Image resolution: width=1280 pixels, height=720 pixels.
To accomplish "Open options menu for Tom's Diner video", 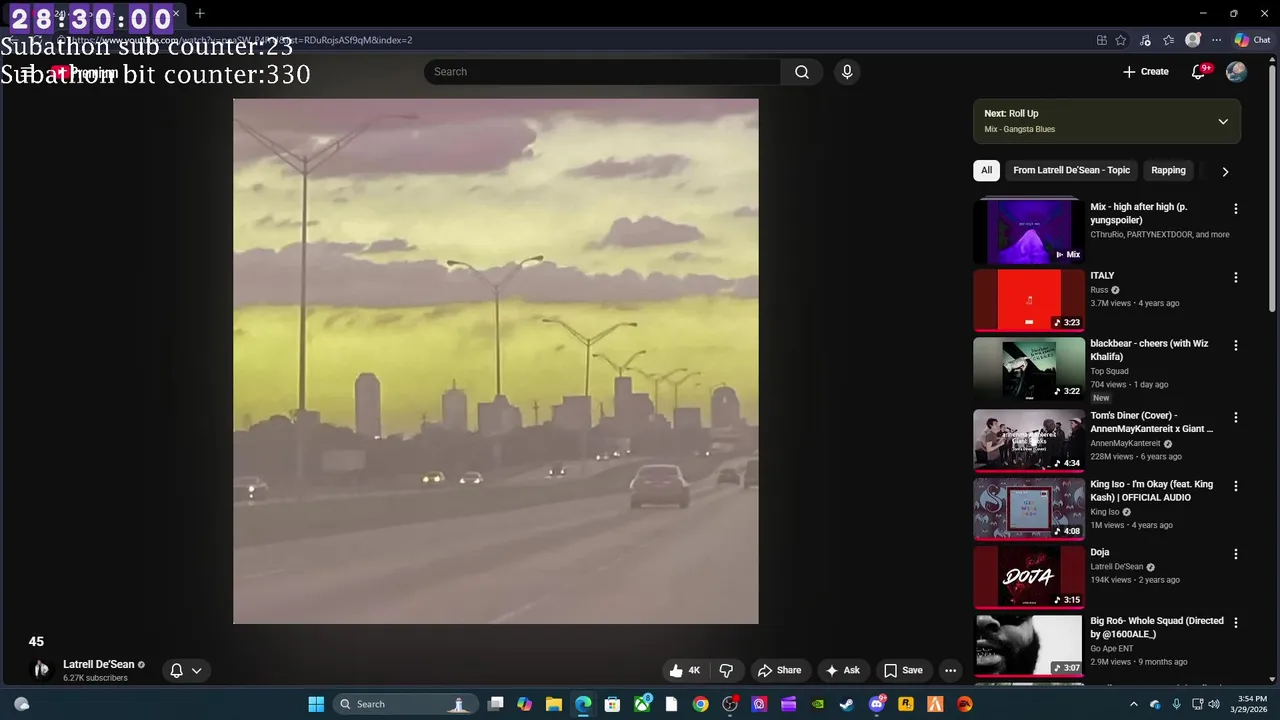I will (1235, 417).
